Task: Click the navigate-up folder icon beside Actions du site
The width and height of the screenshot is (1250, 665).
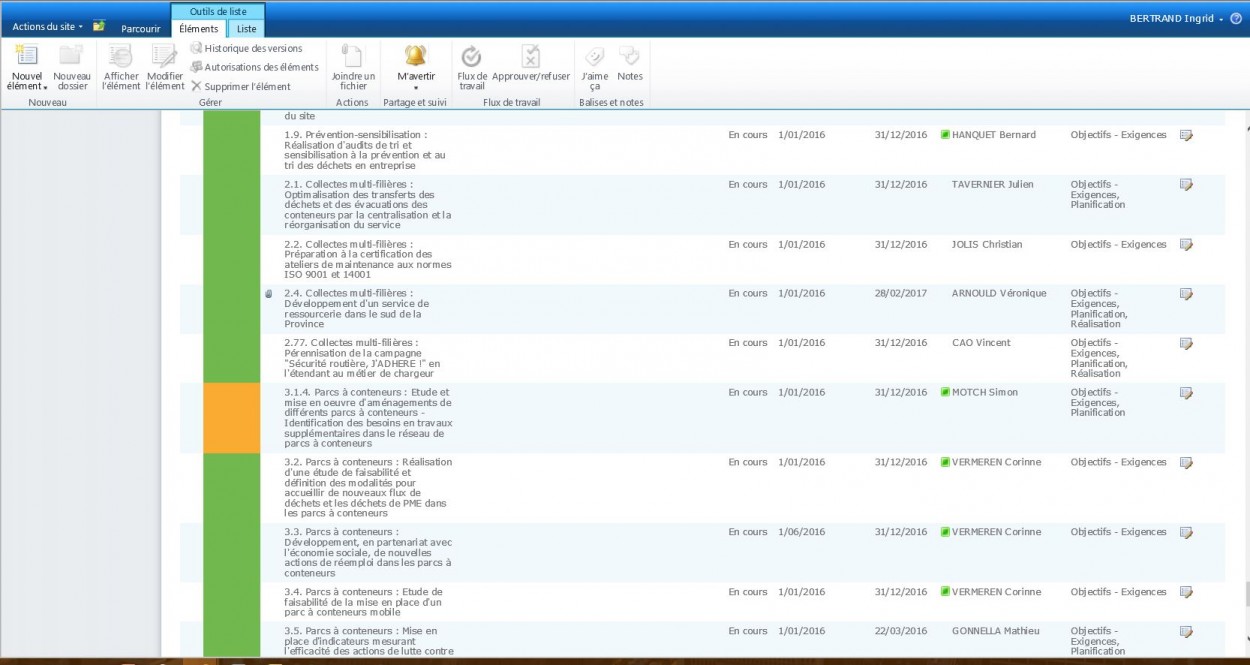Action: 99,26
